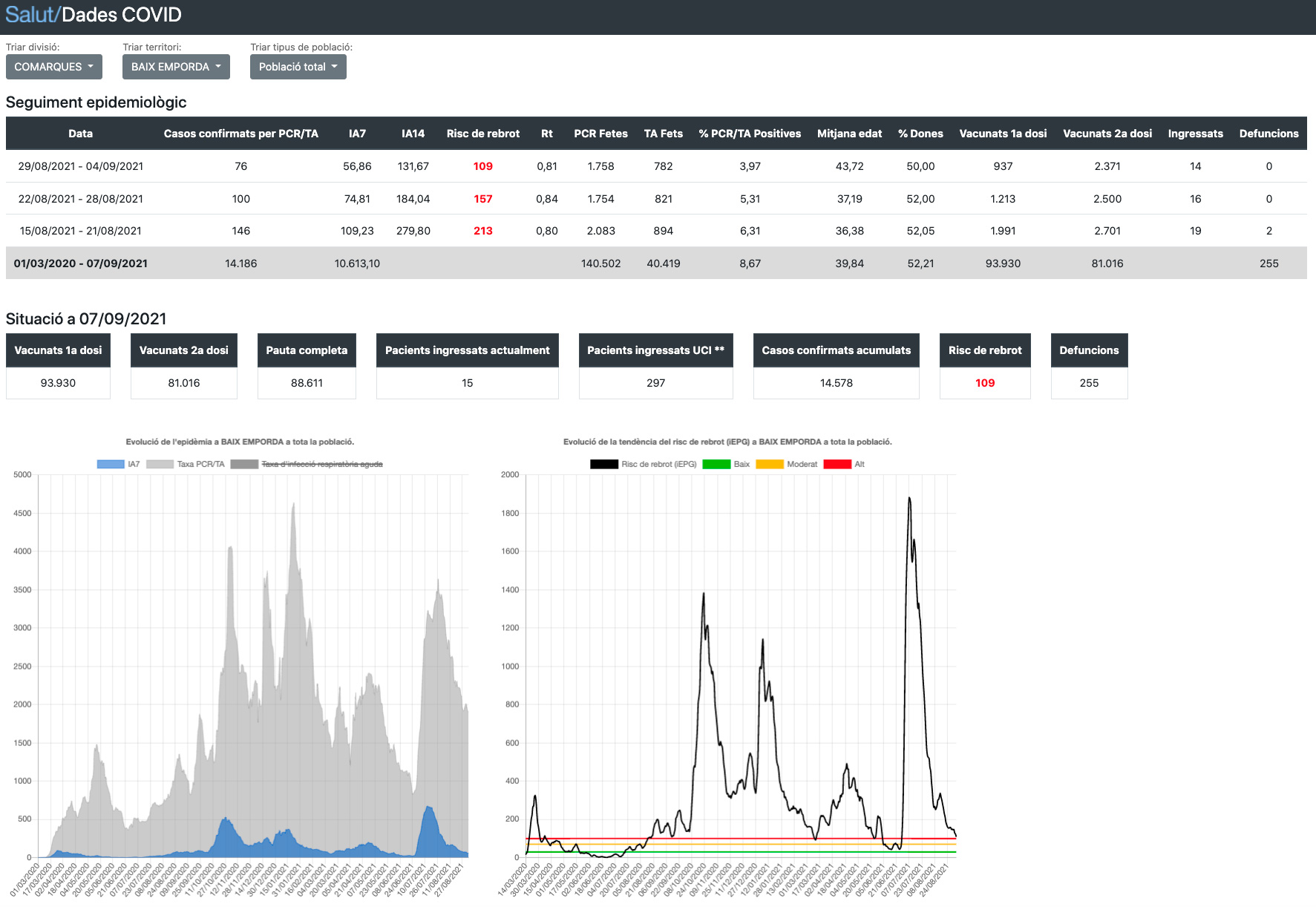Click the value 15 under Pacients ingressats actualment
This screenshot has height=907, width=1316.
tap(468, 383)
